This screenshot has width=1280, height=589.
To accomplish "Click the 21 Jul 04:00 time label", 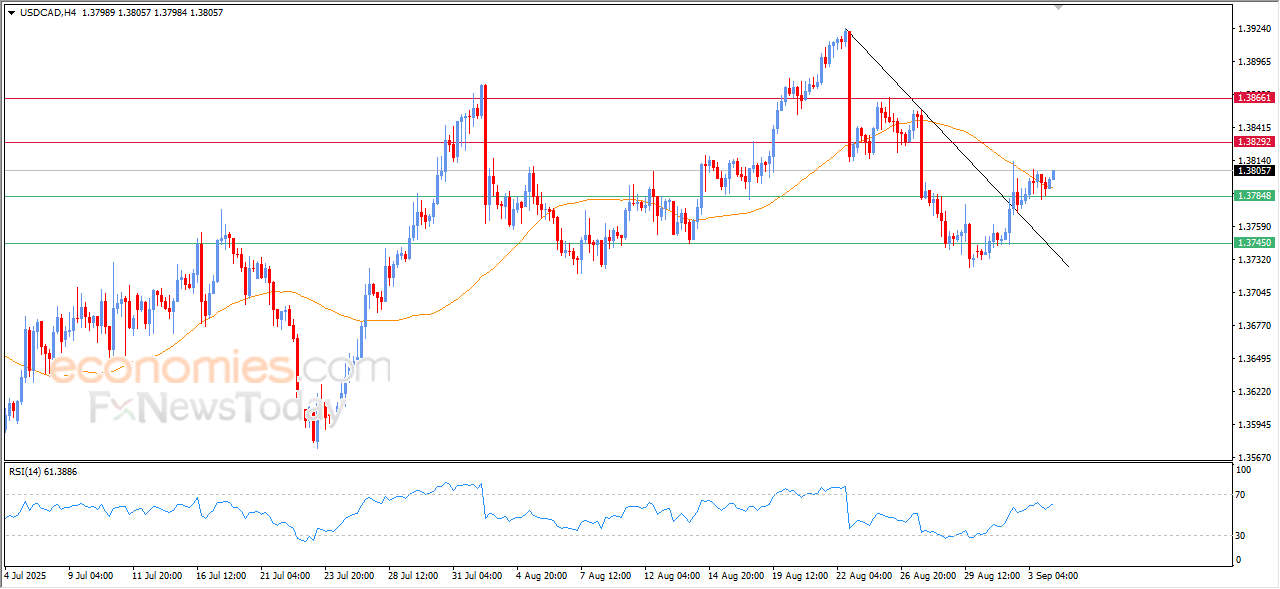I will coord(285,576).
